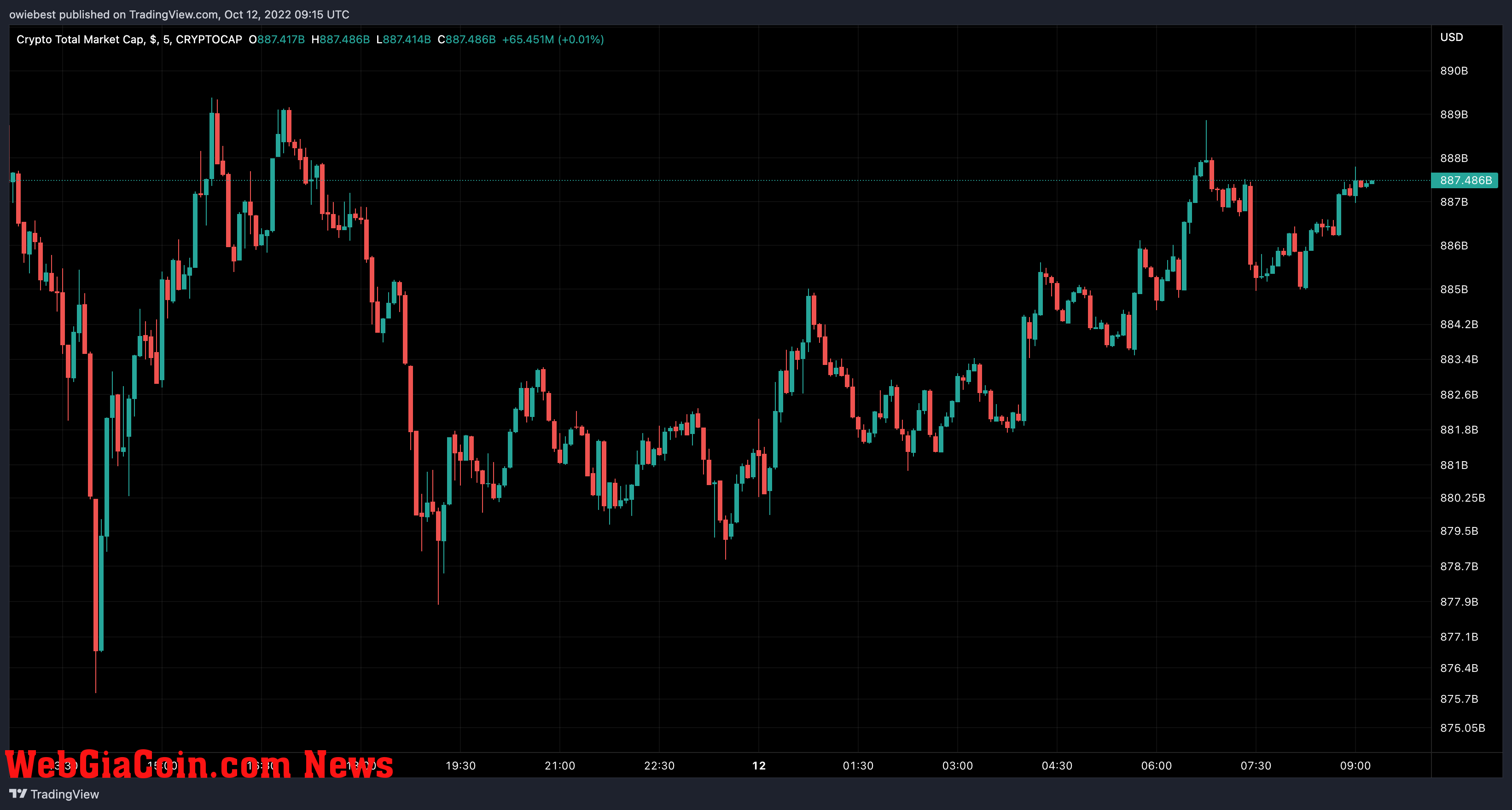Click the change value +65.451M (+0.01%)
The image size is (1512, 810).
[x=553, y=39]
